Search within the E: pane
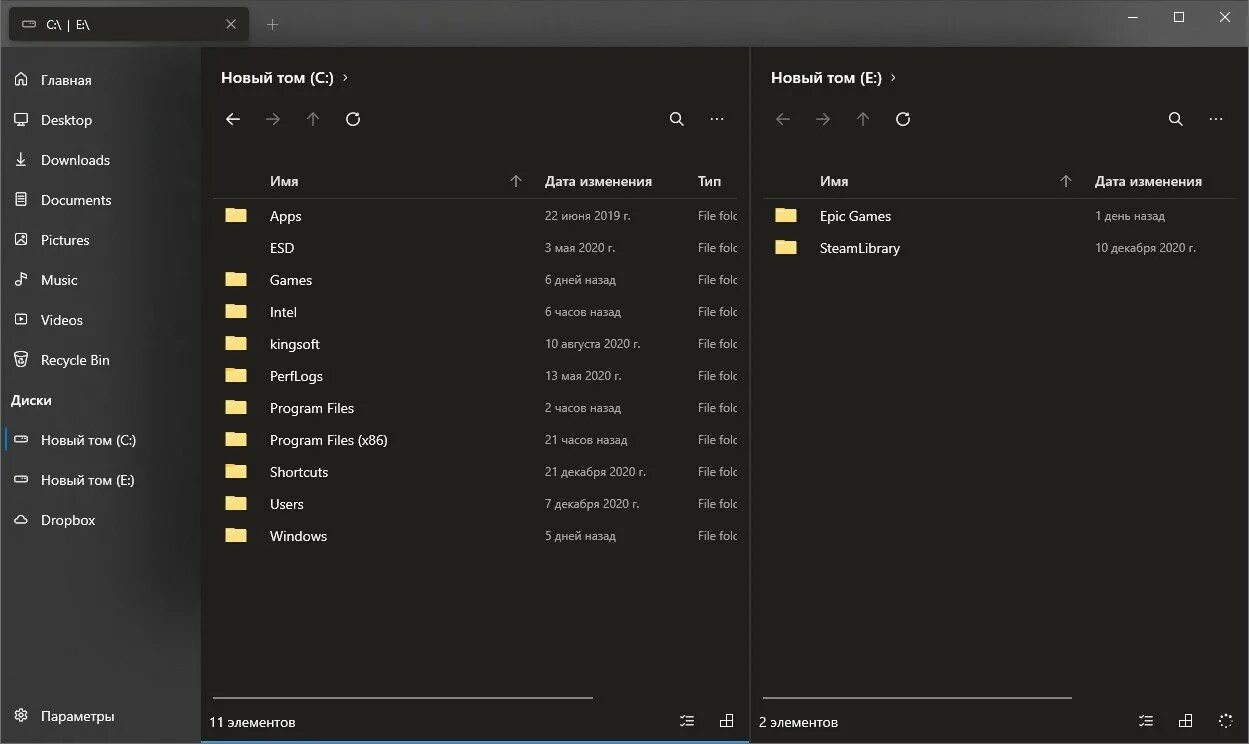Image resolution: width=1249 pixels, height=744 pixels. (1176, 119)
